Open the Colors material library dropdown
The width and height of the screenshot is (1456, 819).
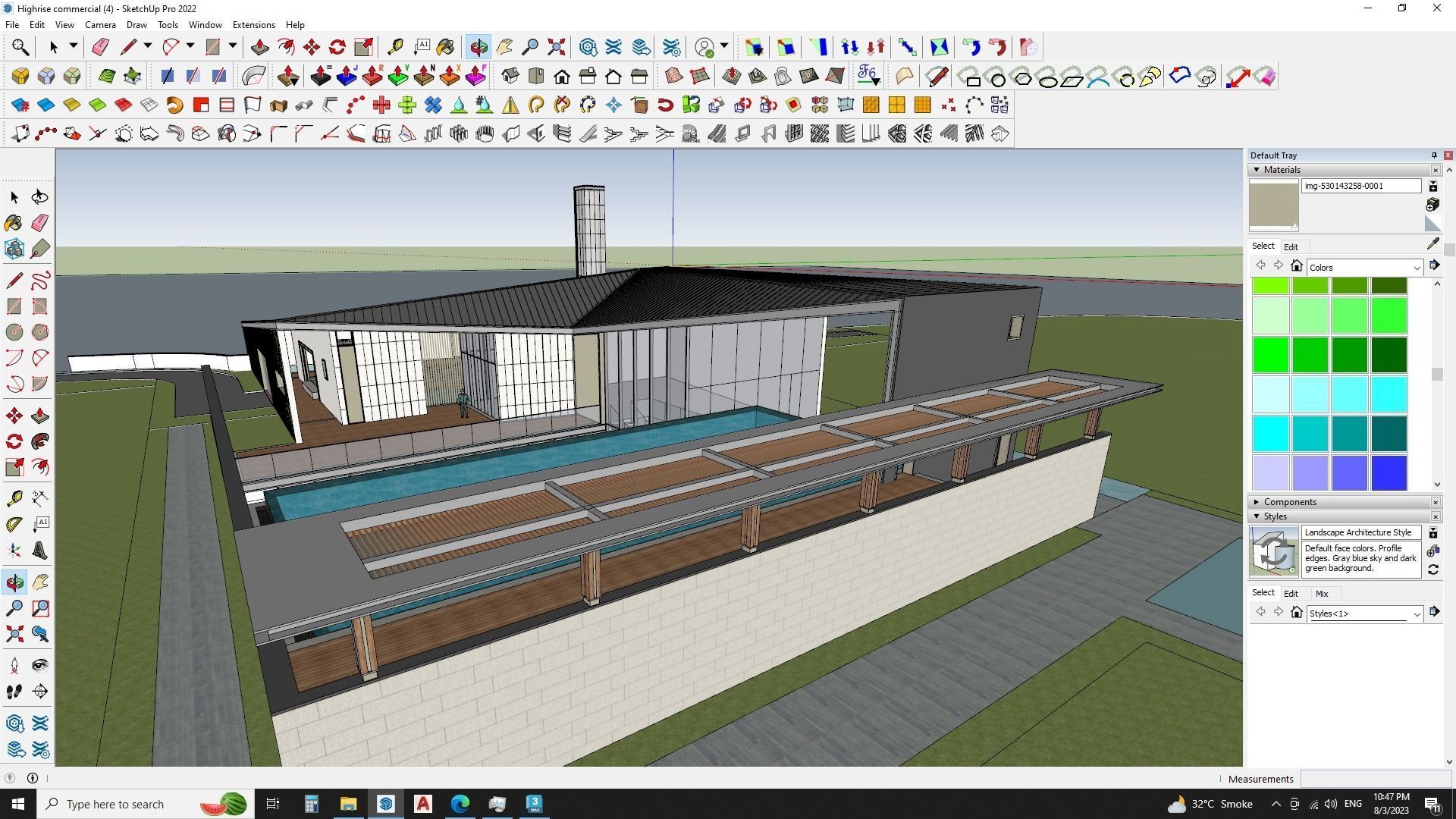(1416, 268)
